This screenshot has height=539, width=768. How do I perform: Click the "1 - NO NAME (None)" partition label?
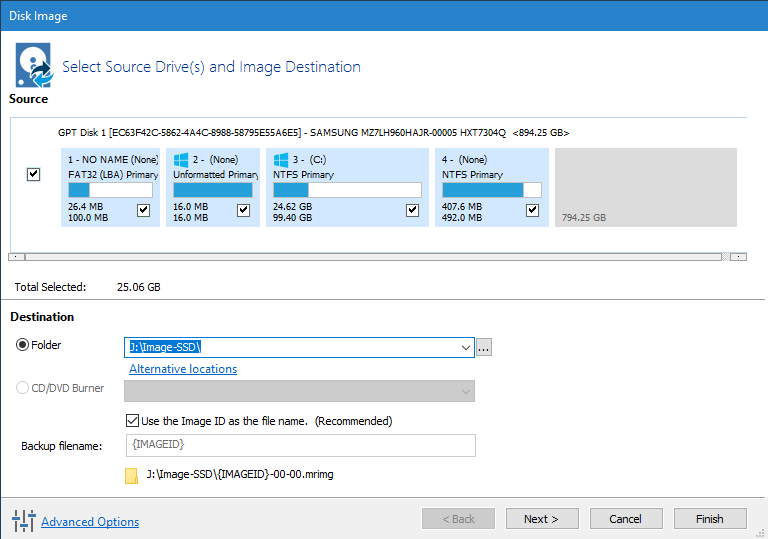pos(113,160)
